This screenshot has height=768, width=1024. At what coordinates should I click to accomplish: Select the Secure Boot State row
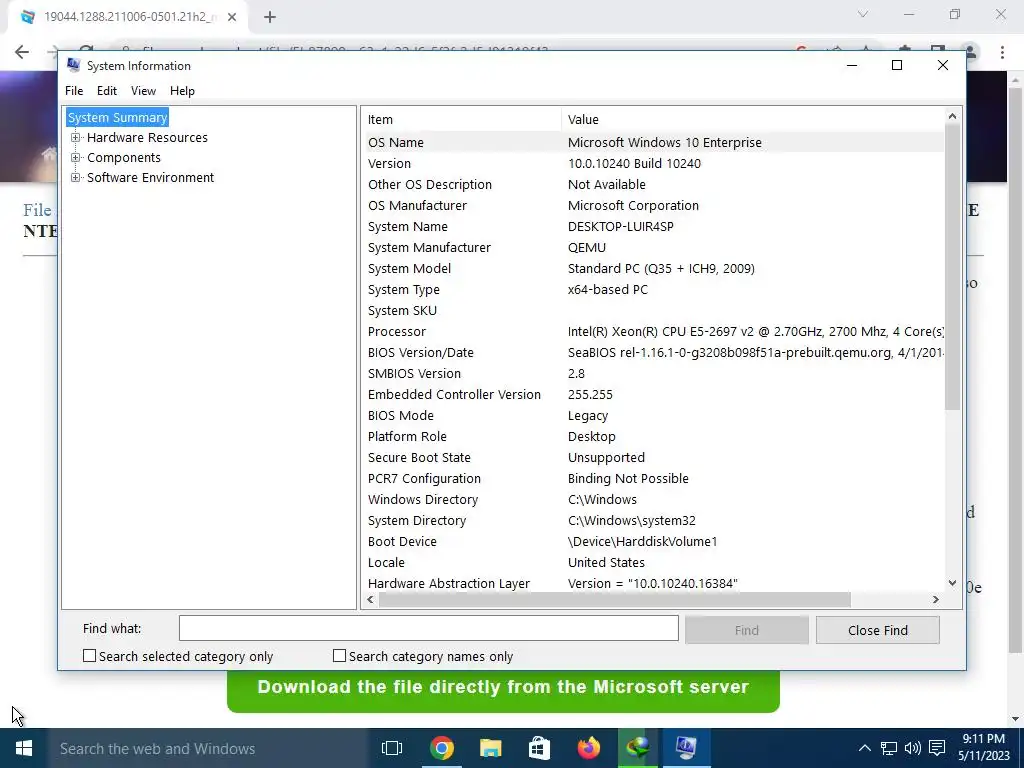[x=654, y=457]
